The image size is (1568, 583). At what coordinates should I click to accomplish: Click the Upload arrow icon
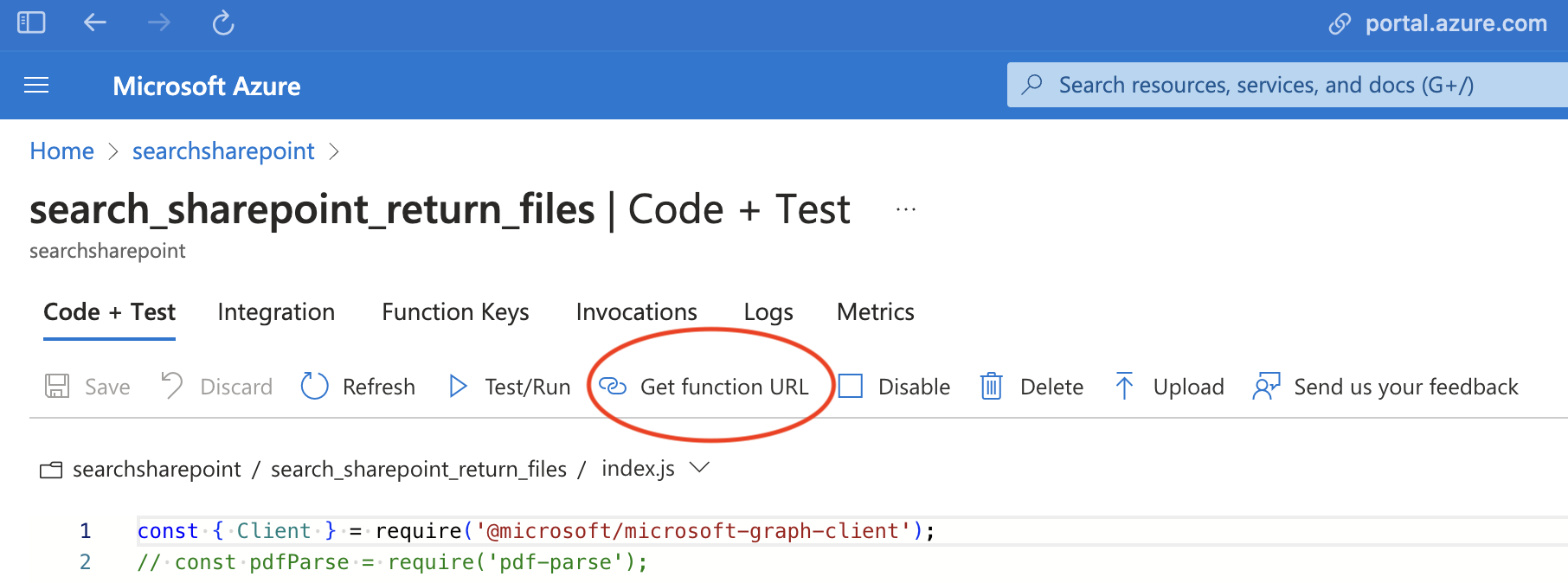(x=1124, y=386)
